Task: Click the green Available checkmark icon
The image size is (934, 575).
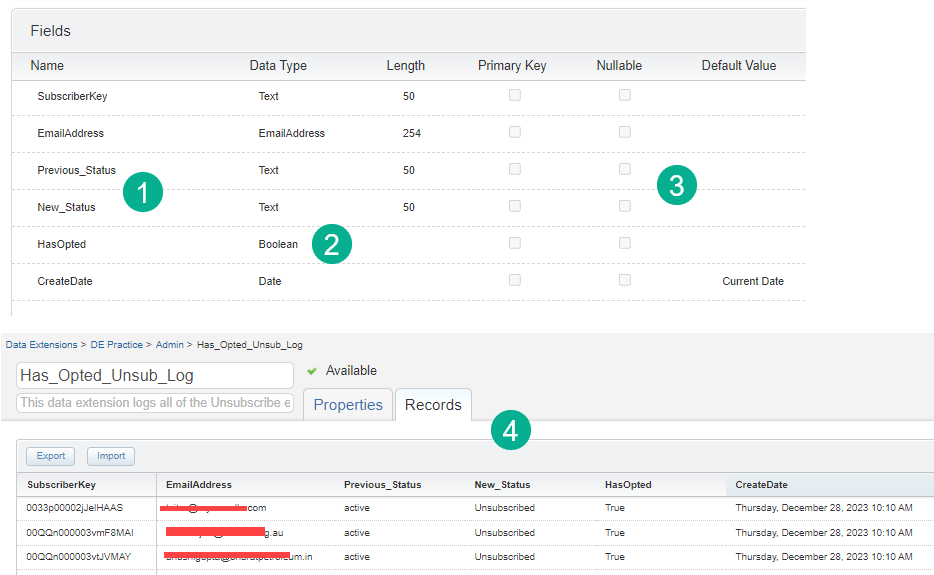Action: pos(312,371)
